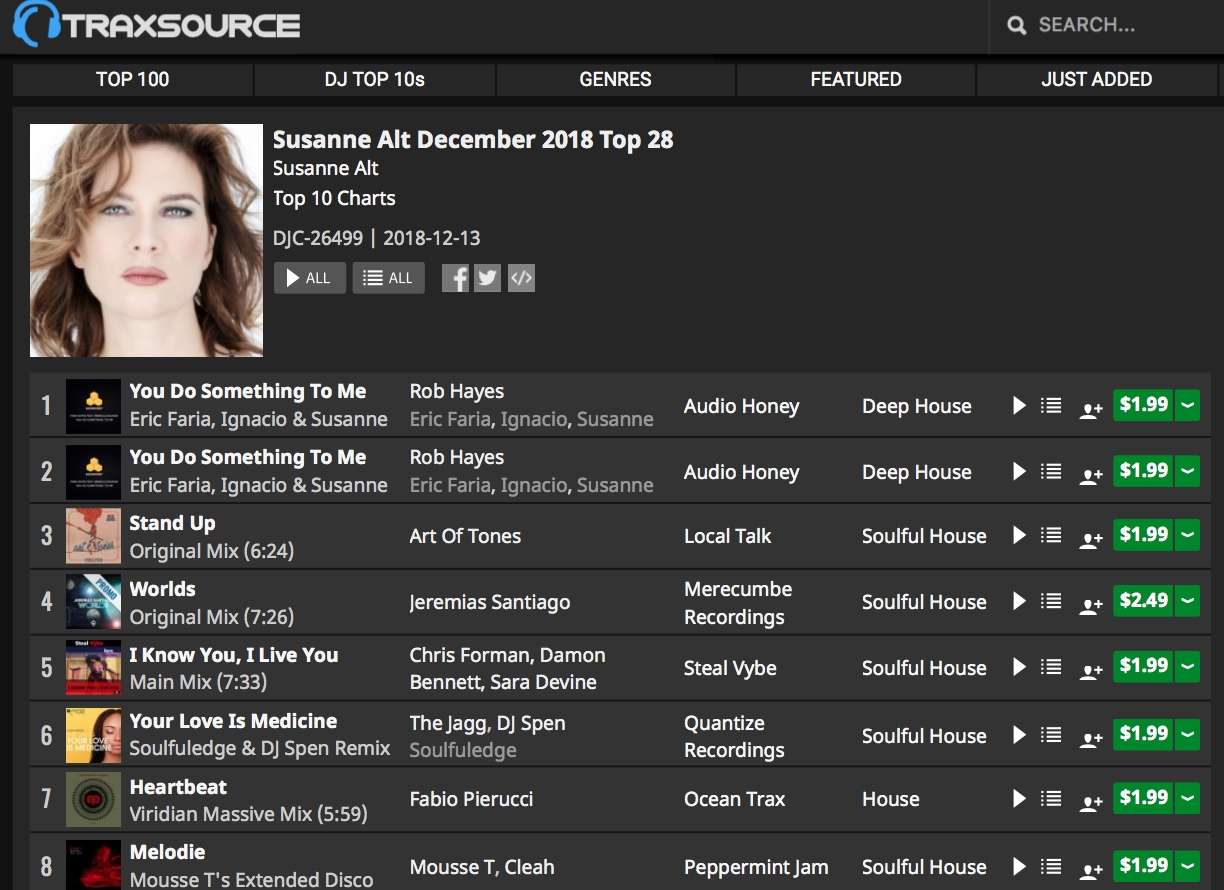The height and width of the screenshot is (890, 1224).
Task: Browse the House genre from Heartbeat row
Action: pyautogui.click(x=890, y=799)
